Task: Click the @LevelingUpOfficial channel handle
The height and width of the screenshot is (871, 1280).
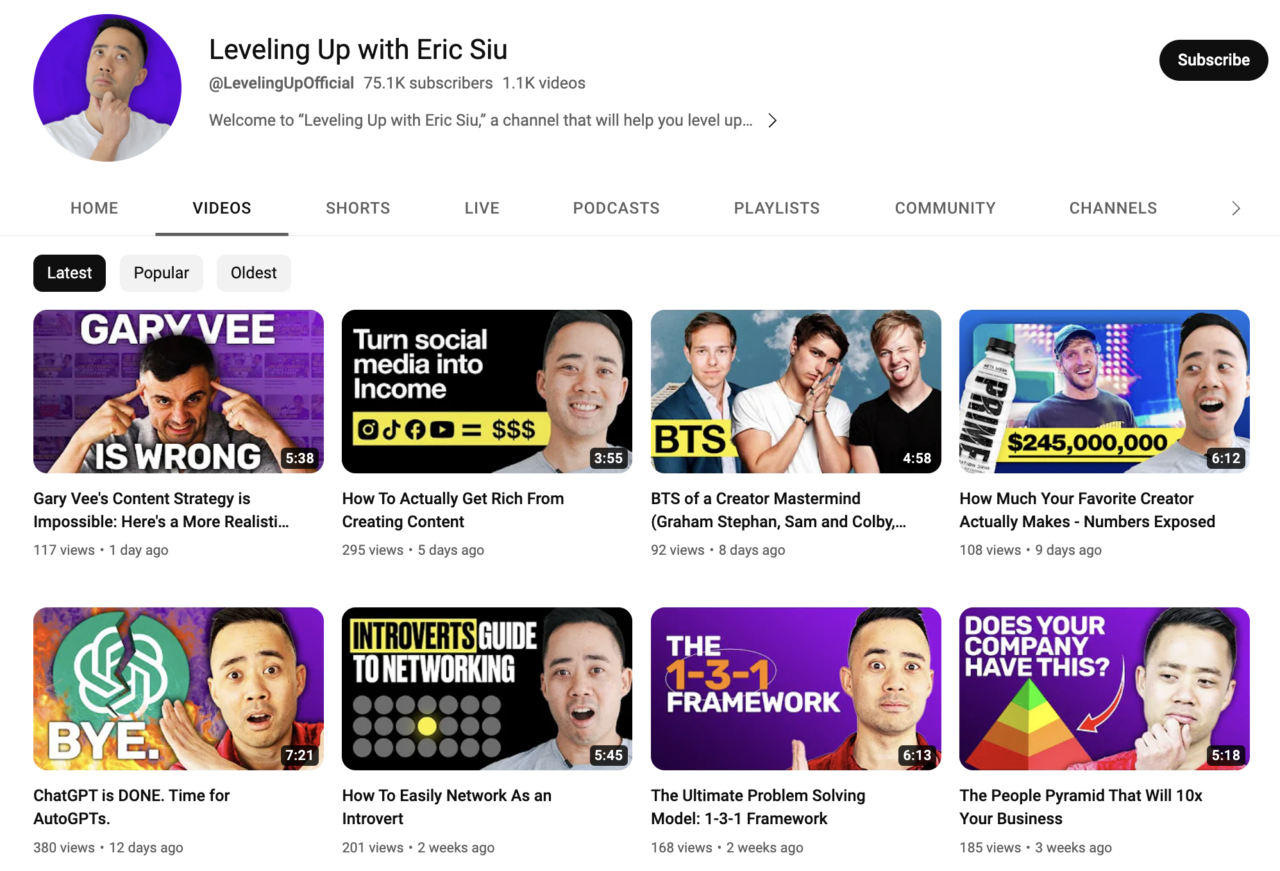Action: (x=281, y=83)
